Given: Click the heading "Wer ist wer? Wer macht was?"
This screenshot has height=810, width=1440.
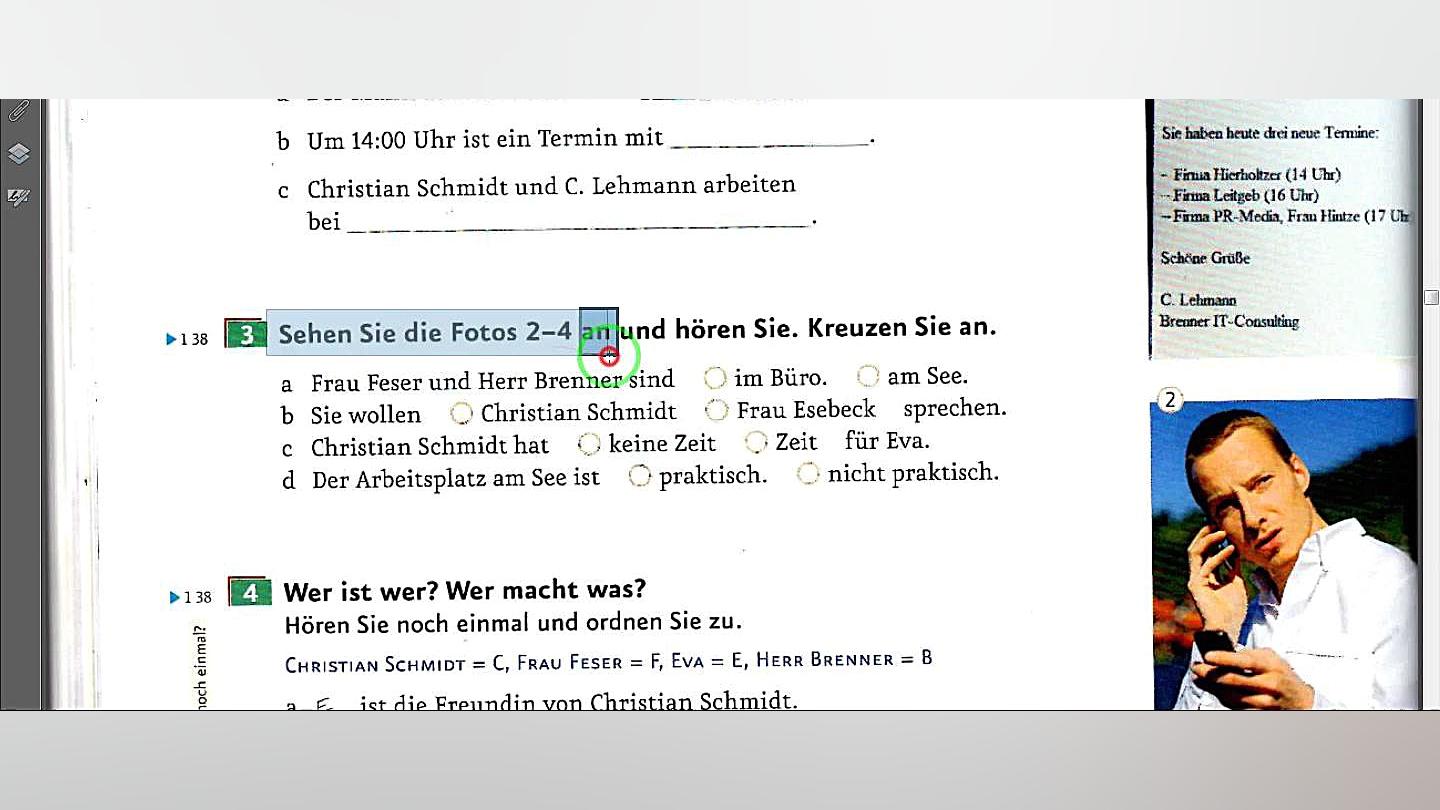Looking at the screenshot, I should click(x=465, y=591).
